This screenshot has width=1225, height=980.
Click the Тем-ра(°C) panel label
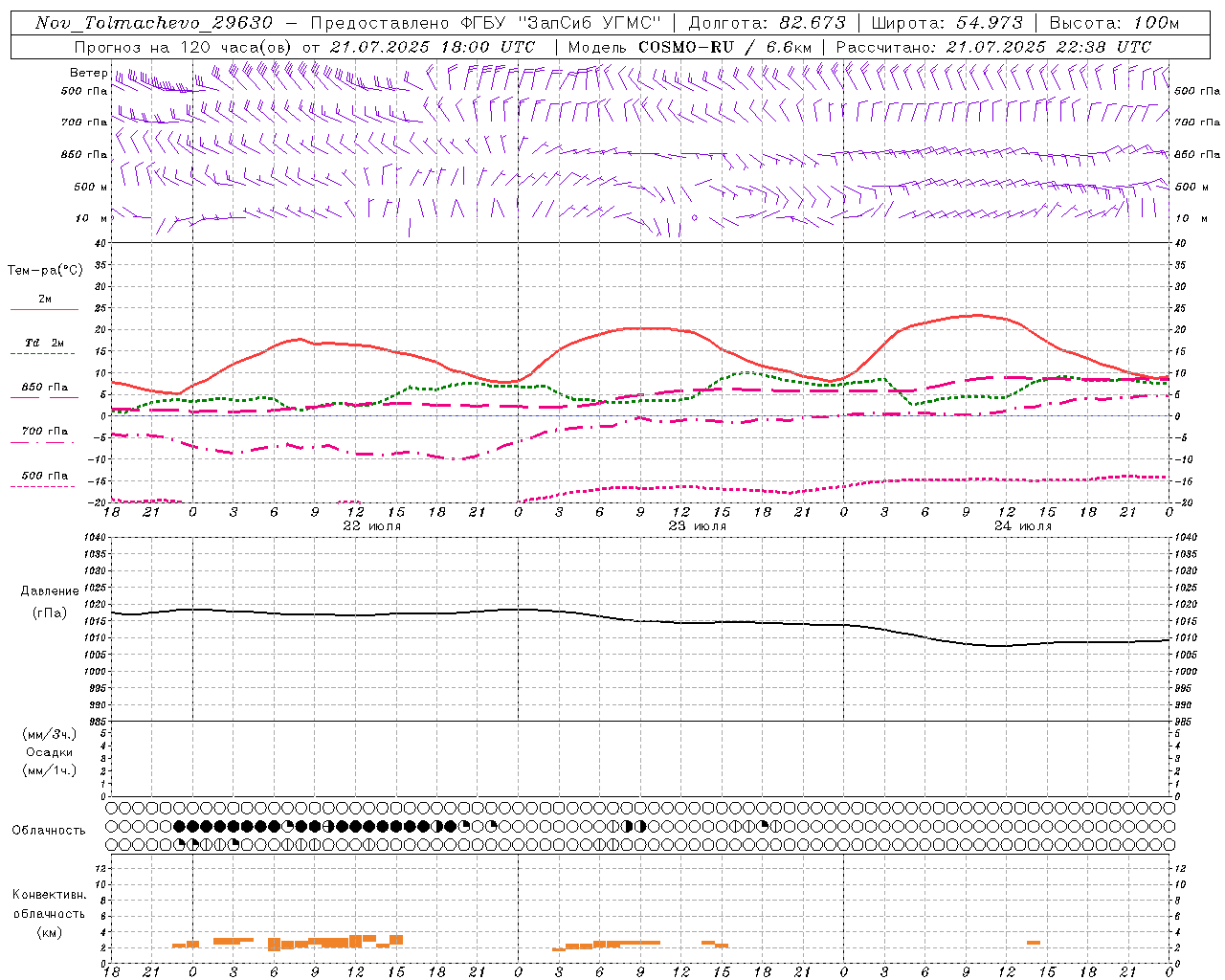pyautogui.click(x=45, y=271)
